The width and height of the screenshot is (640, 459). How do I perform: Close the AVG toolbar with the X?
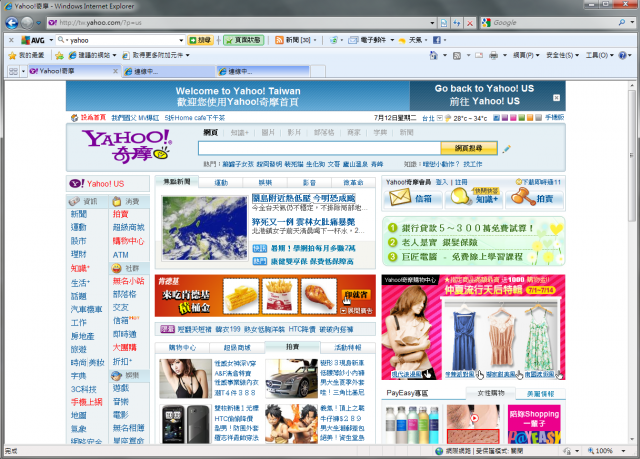tap(11, 40)
